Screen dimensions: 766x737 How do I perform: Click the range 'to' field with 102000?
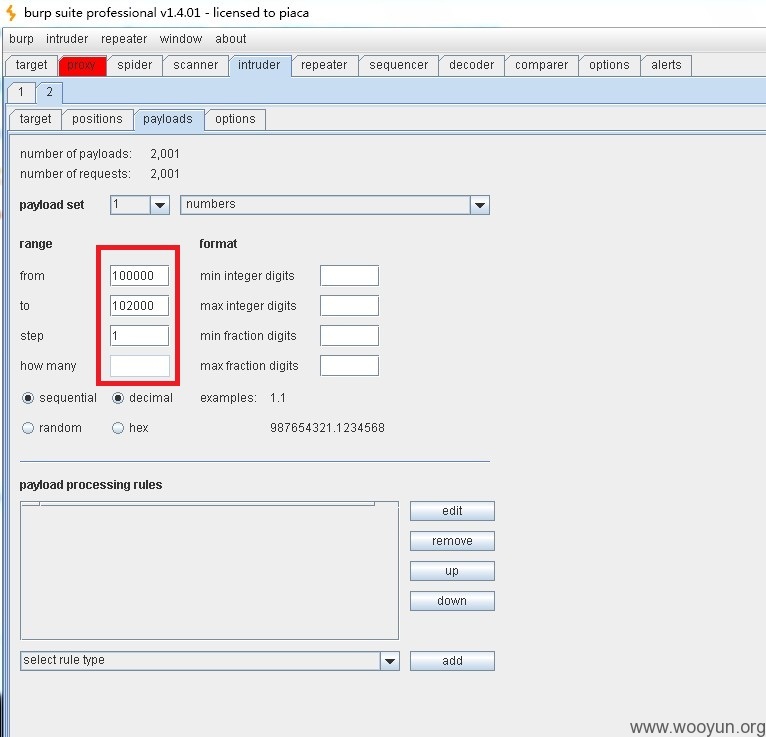tap(139, 306)
